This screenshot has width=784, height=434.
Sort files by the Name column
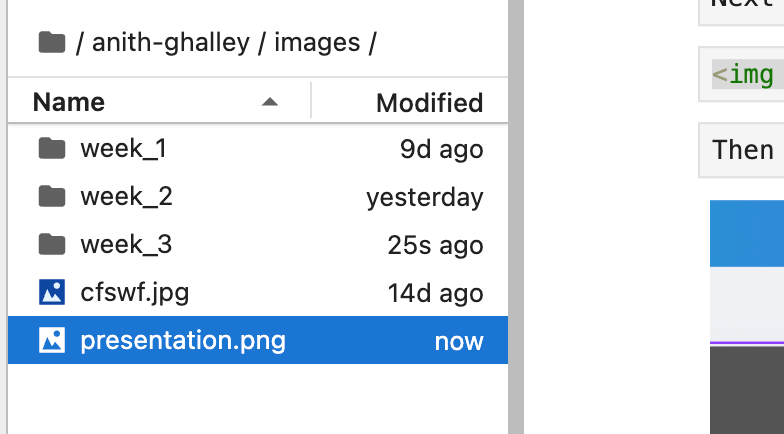pyautogui.click(x=69, y=102)
